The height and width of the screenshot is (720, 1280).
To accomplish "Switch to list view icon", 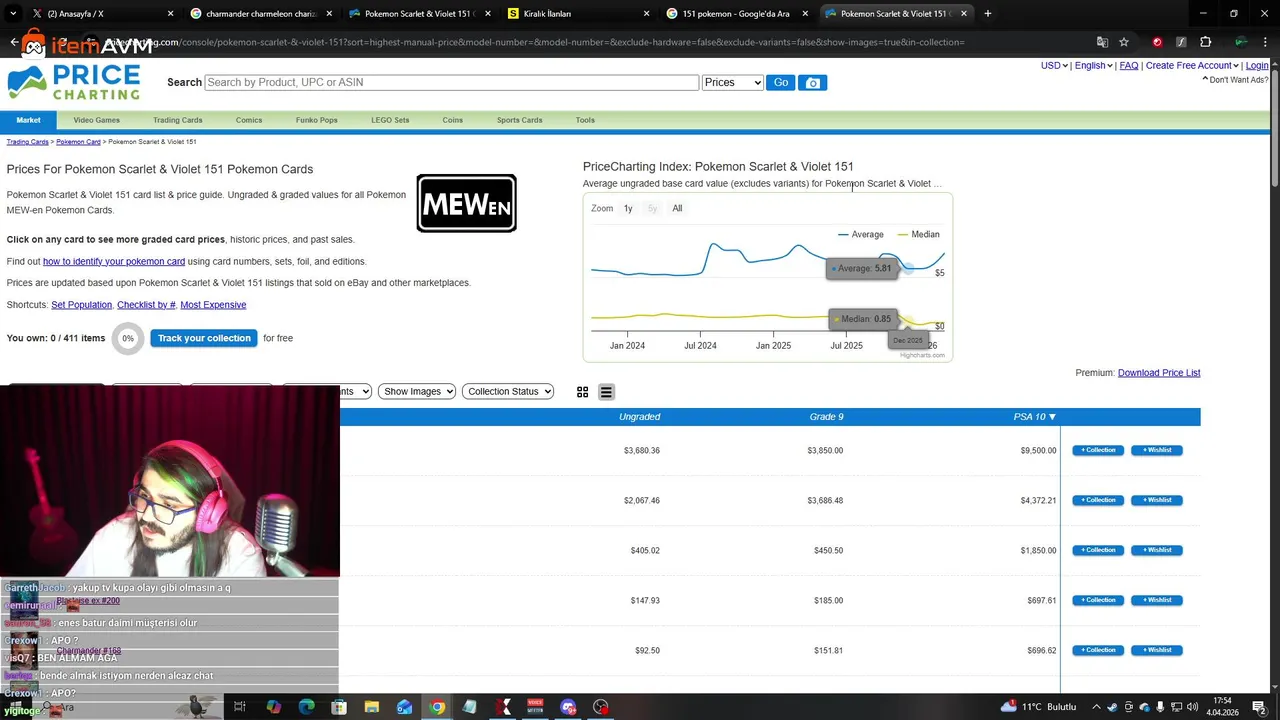I will (606, 392).
